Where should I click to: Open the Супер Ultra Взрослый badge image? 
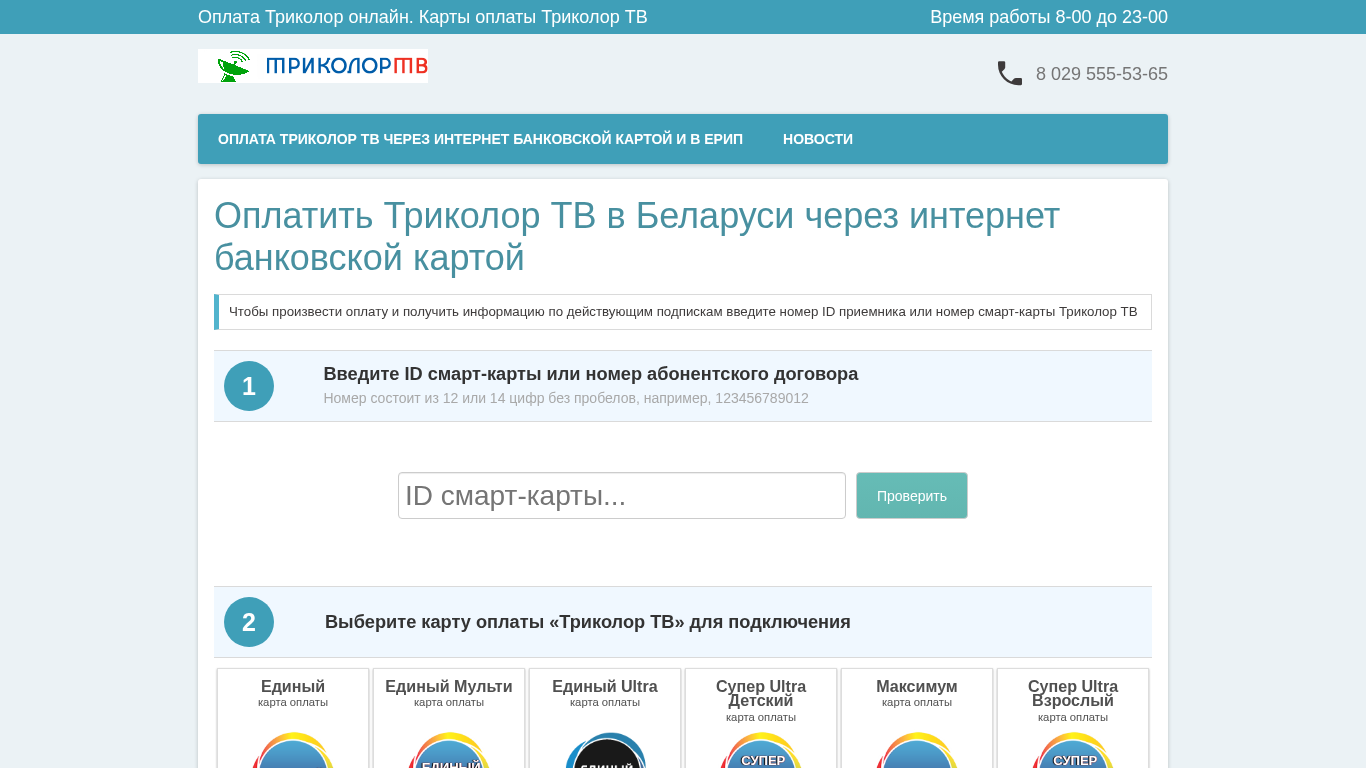[1073, 750]
